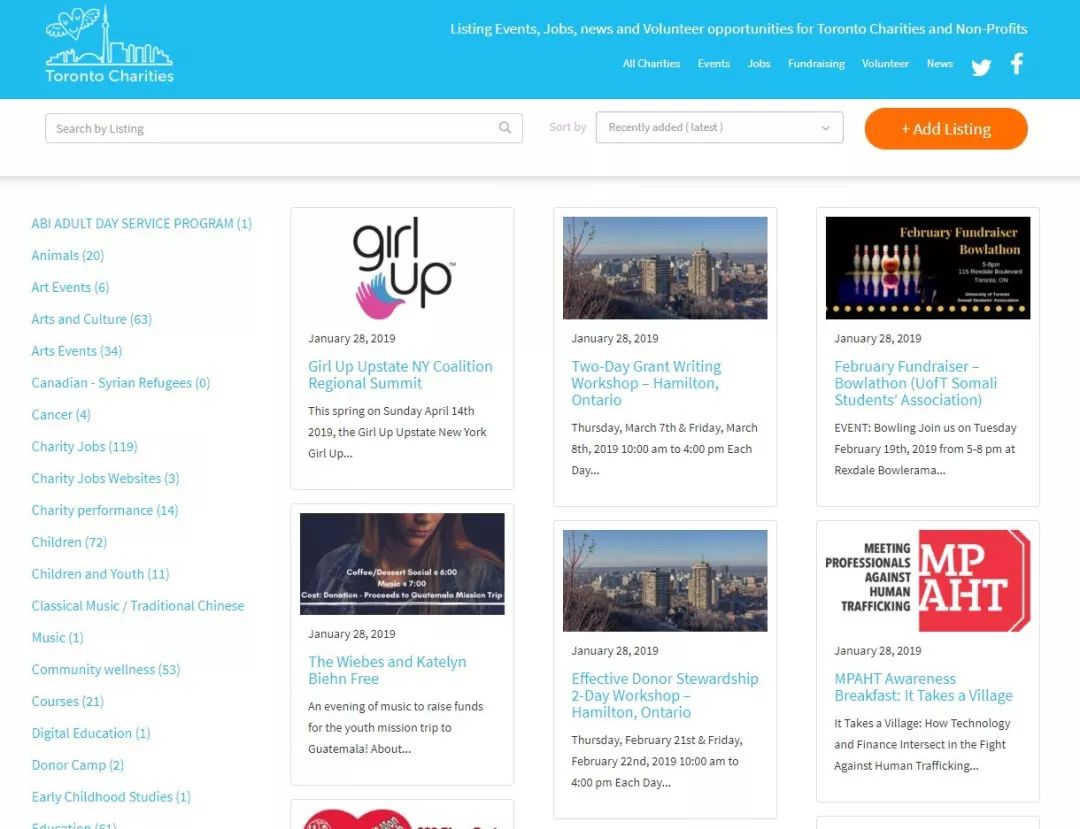Select Charity Jobs (119) category

(84, 446)
